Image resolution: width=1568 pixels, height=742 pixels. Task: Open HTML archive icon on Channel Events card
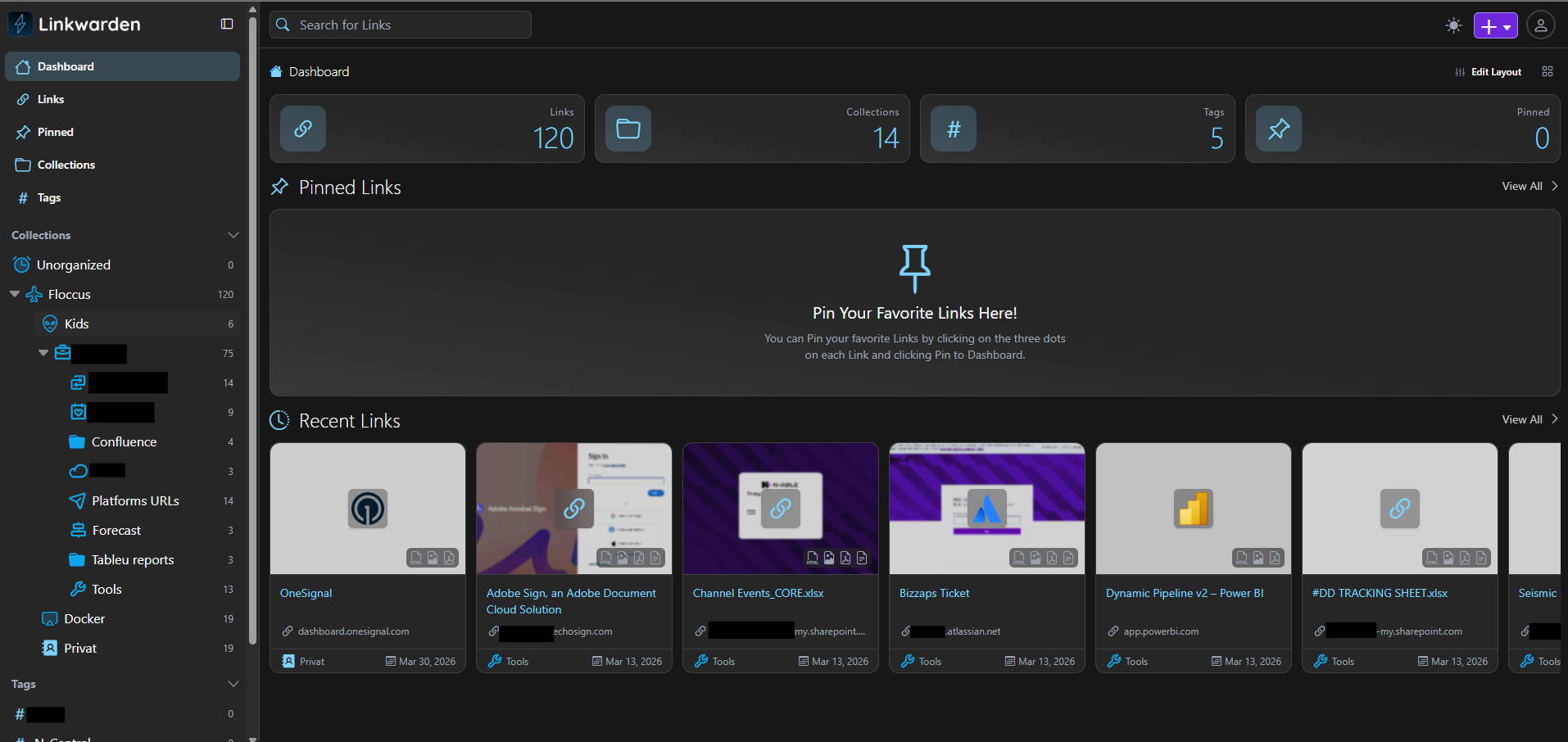[813, 558]
